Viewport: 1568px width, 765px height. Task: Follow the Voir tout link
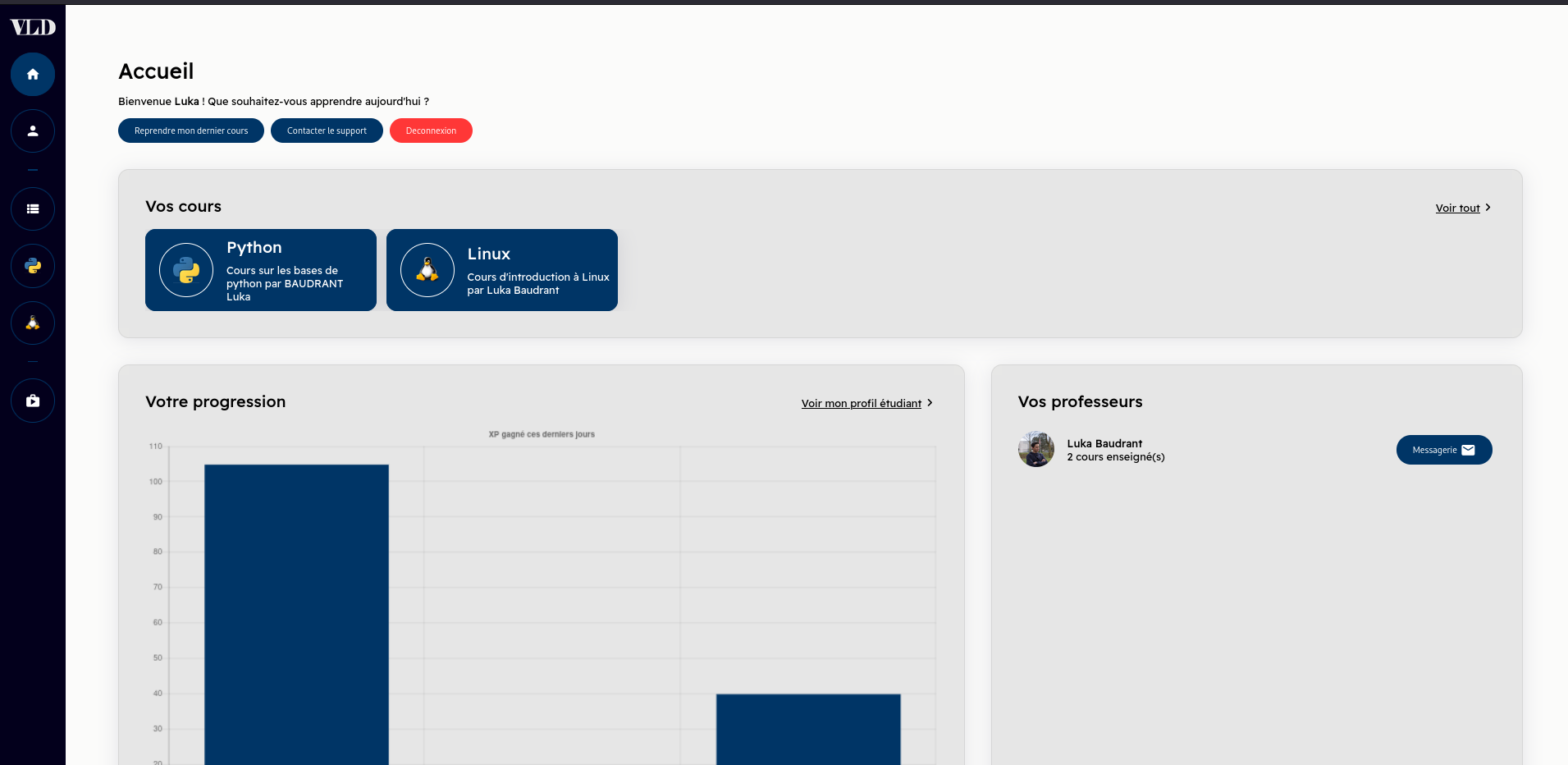pos(1457,208)
